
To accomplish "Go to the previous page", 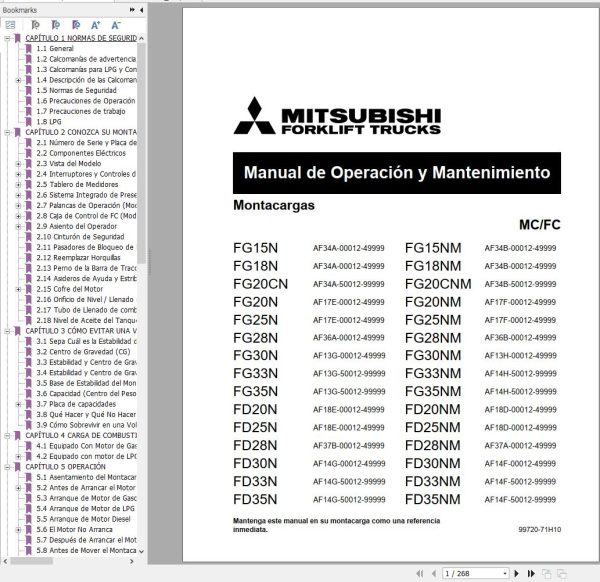I will [434, 573].
